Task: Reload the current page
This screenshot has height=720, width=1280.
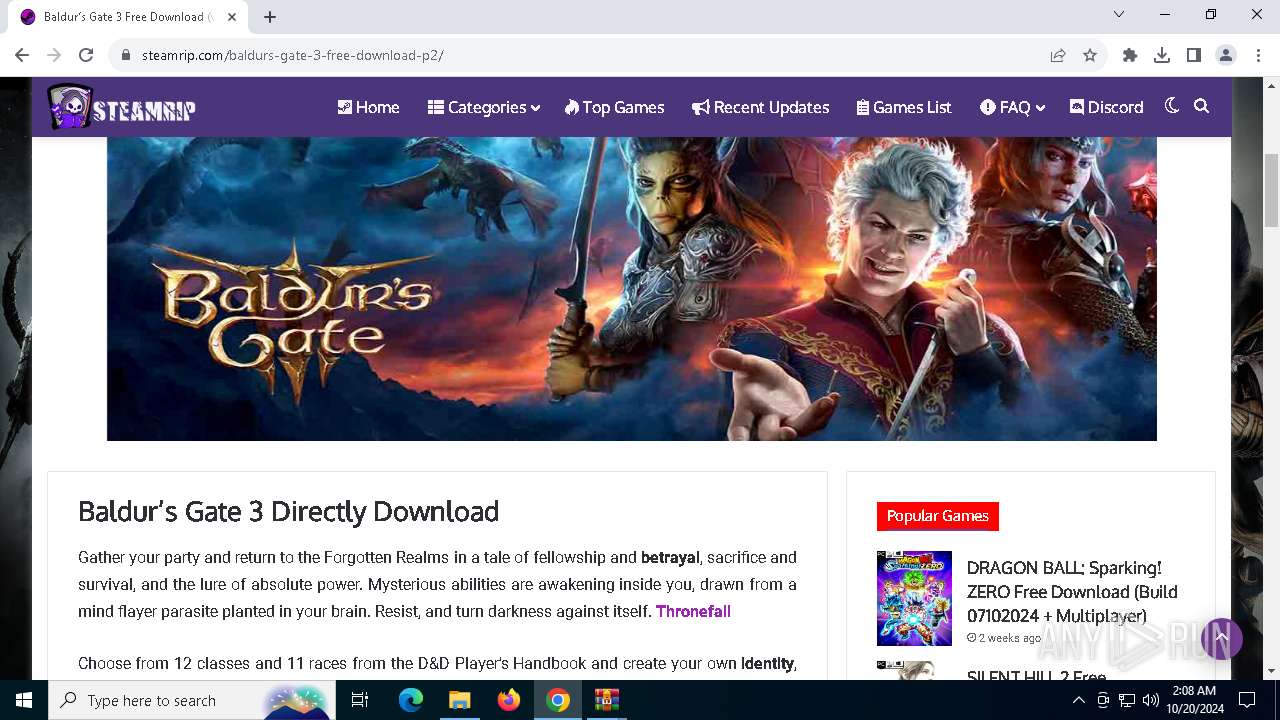Action: pos(86,55)
